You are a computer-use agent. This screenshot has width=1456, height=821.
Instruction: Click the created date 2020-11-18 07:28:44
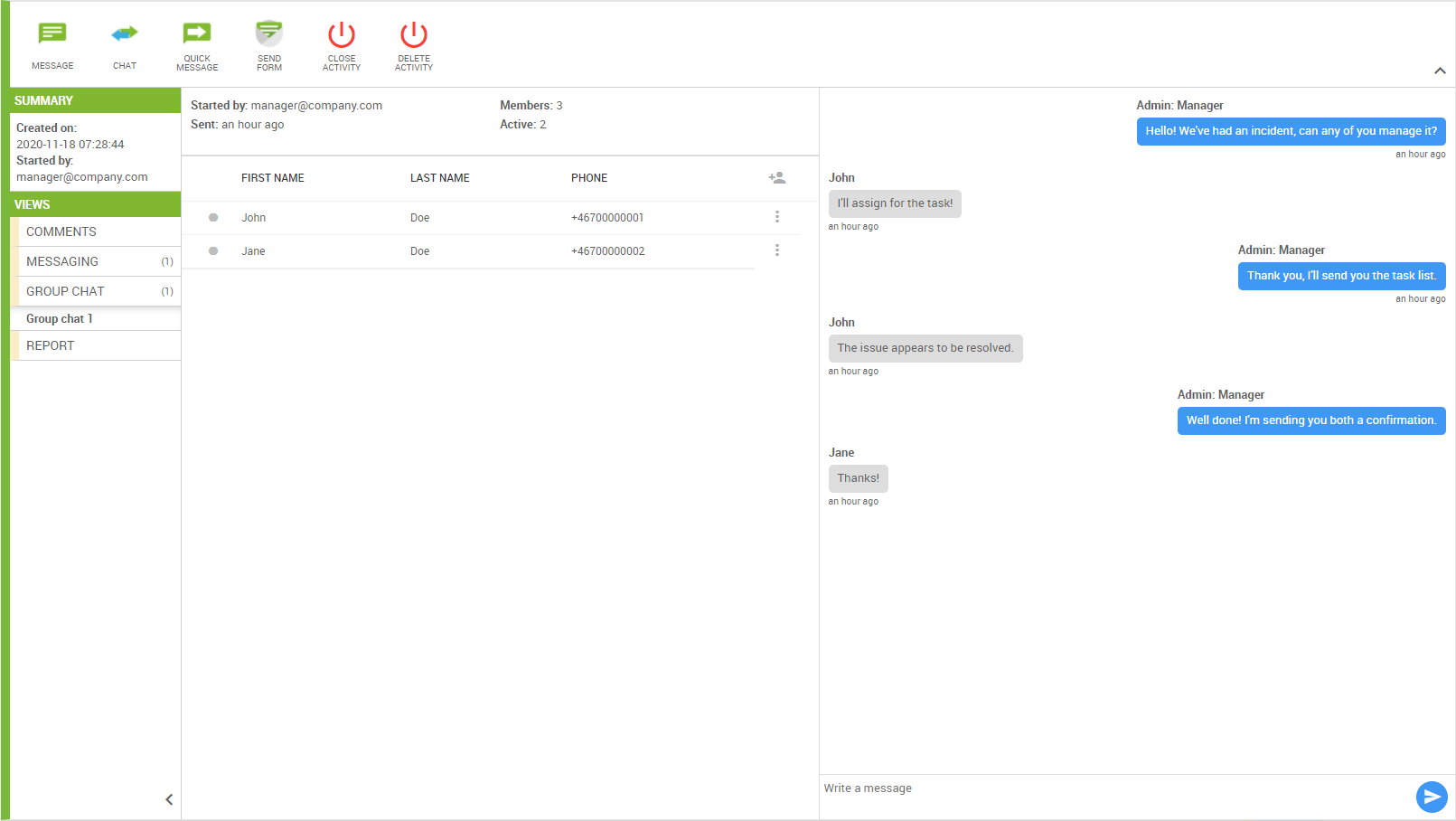(70, 145)
